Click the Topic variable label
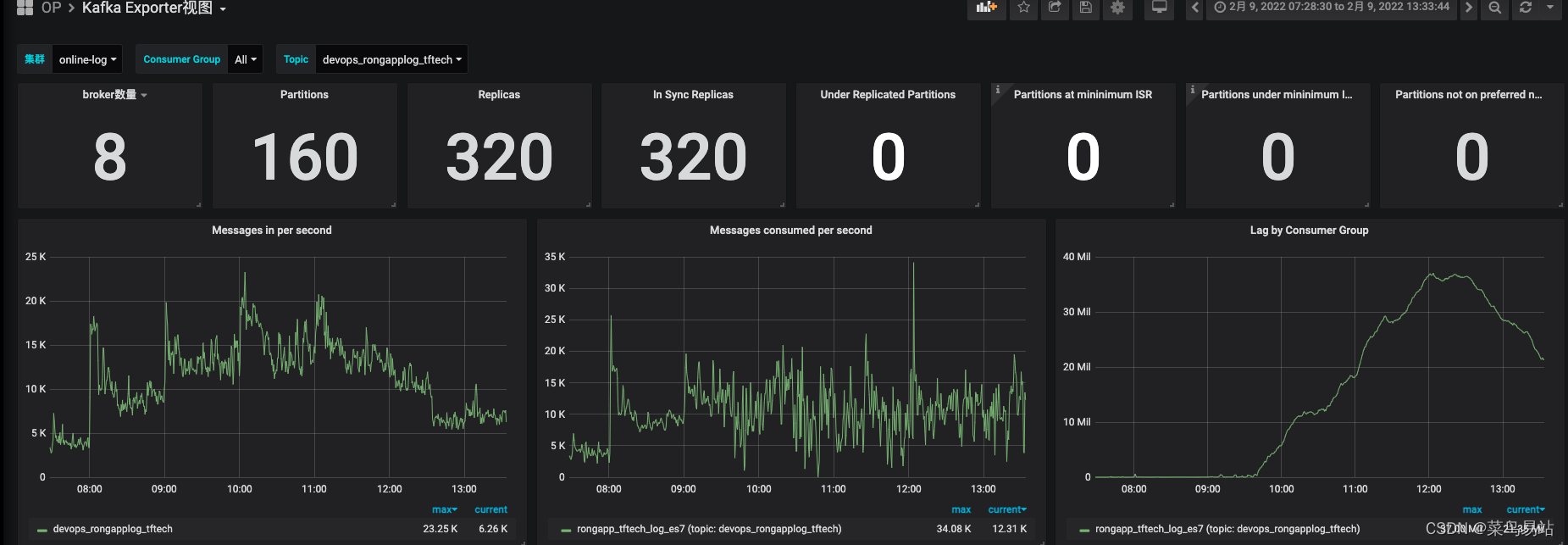This screenshot has height=545, width=1568. tap(296, 59)
